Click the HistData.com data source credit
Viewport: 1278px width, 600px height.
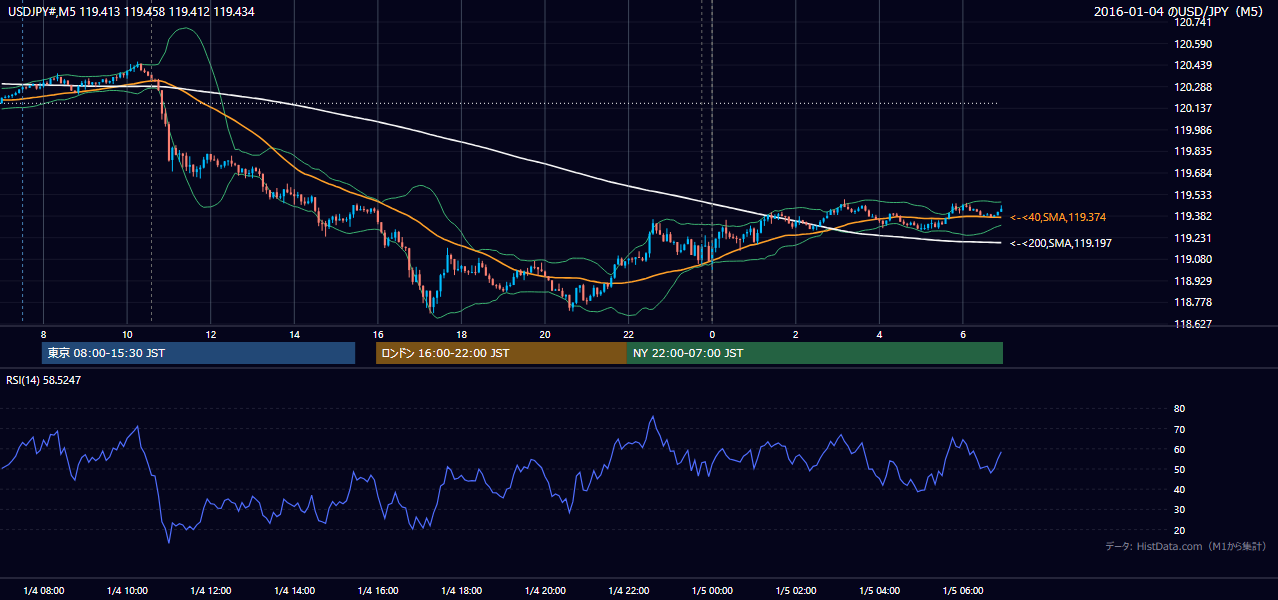click(1186, 546)
